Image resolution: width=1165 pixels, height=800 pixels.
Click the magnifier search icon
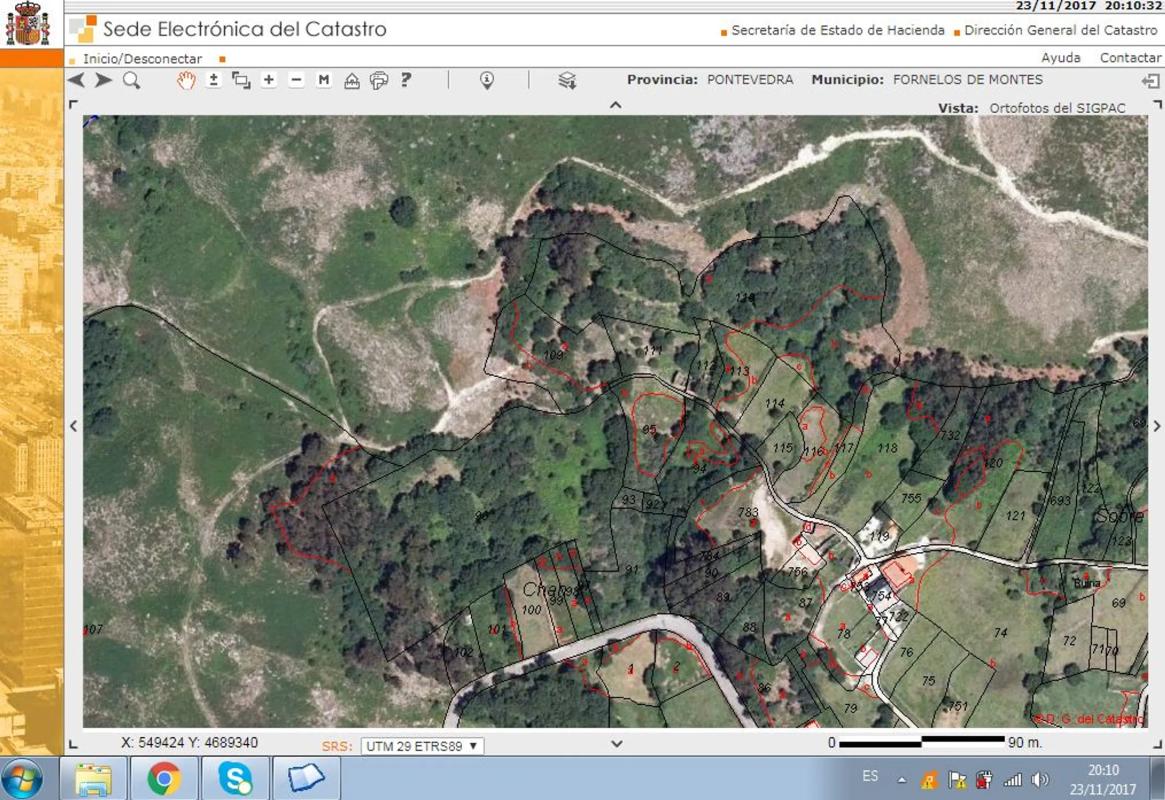(x=131, y=81)
